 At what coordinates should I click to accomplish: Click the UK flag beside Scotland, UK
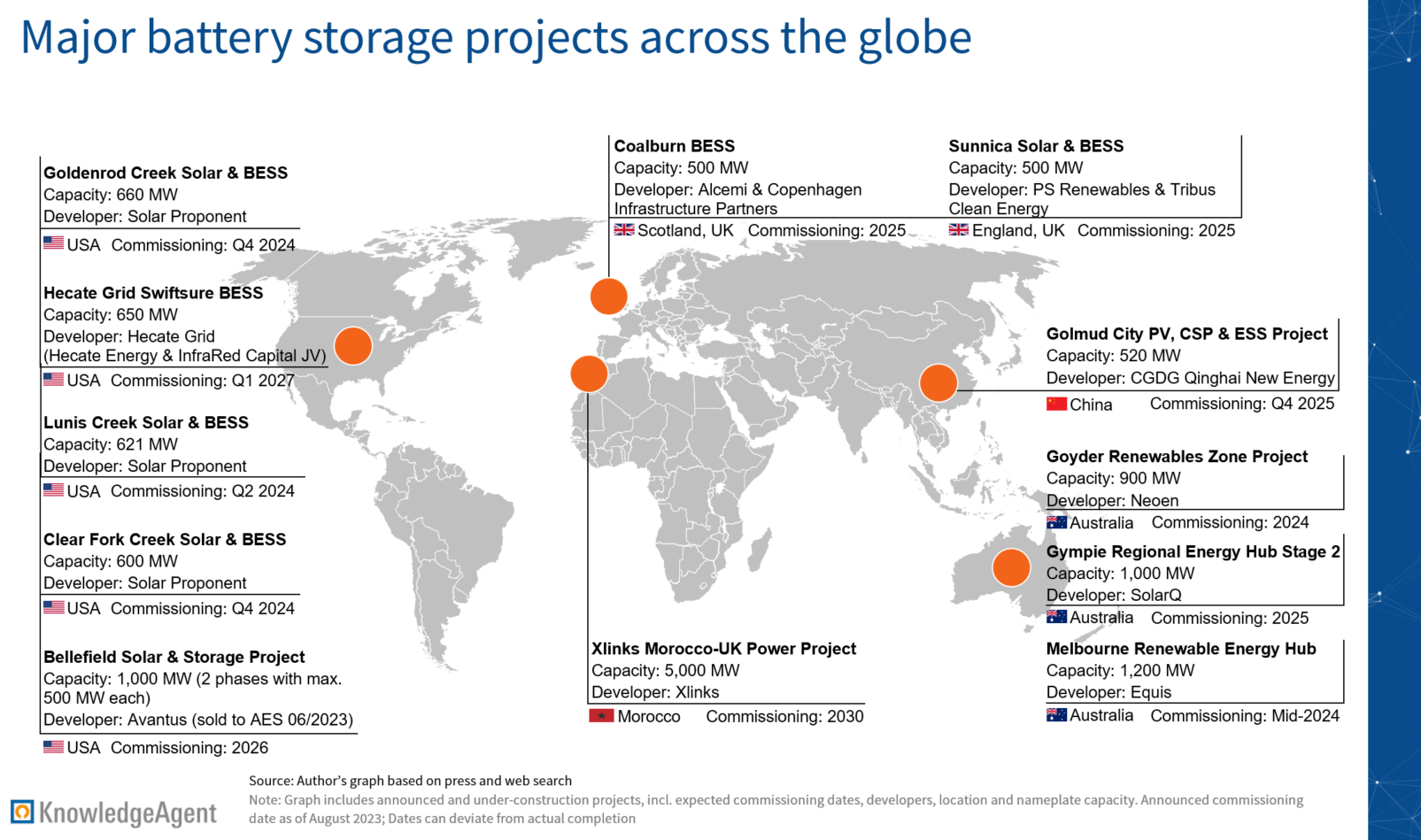click(624, 230)
